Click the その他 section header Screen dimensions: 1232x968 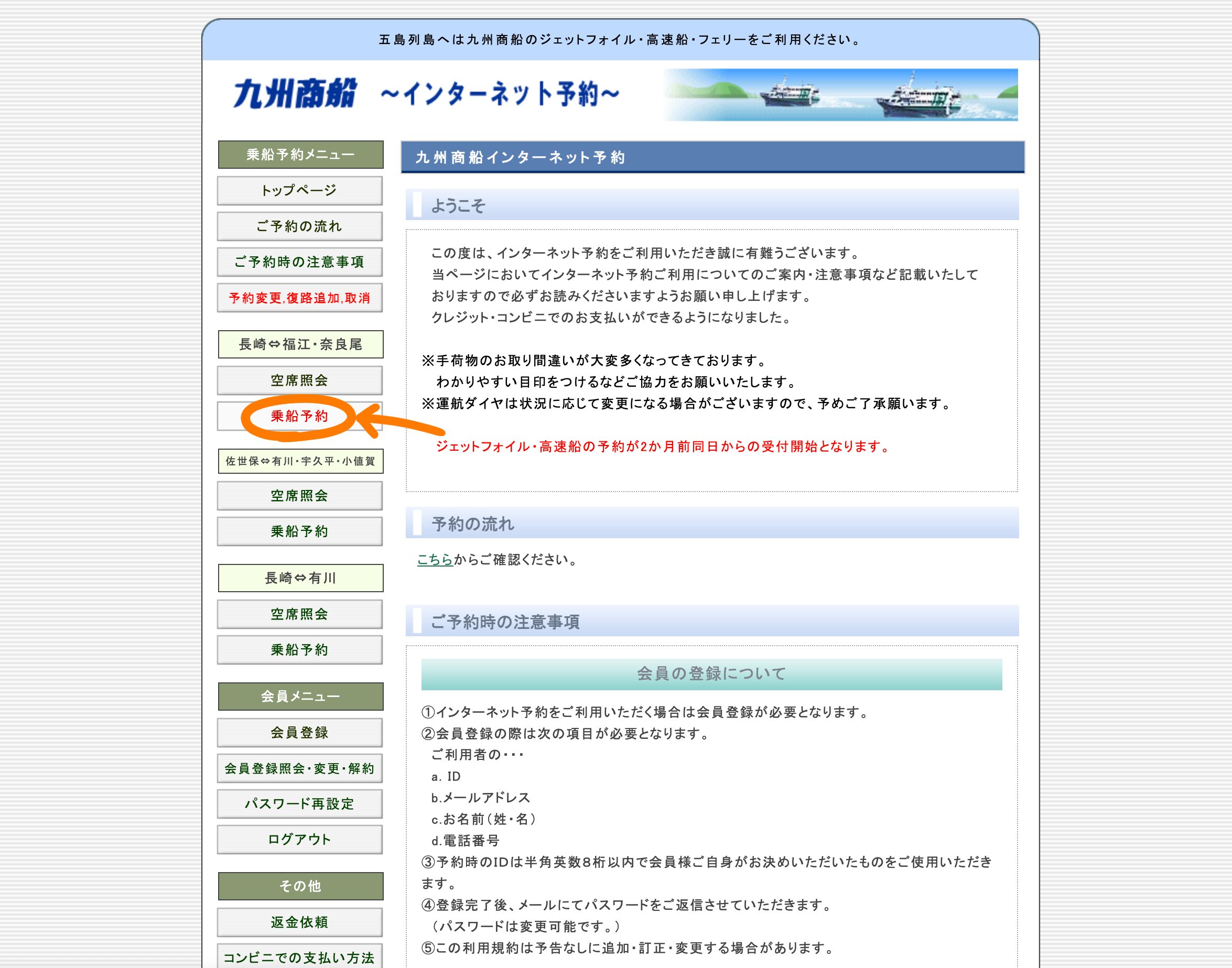click(300, 886)
